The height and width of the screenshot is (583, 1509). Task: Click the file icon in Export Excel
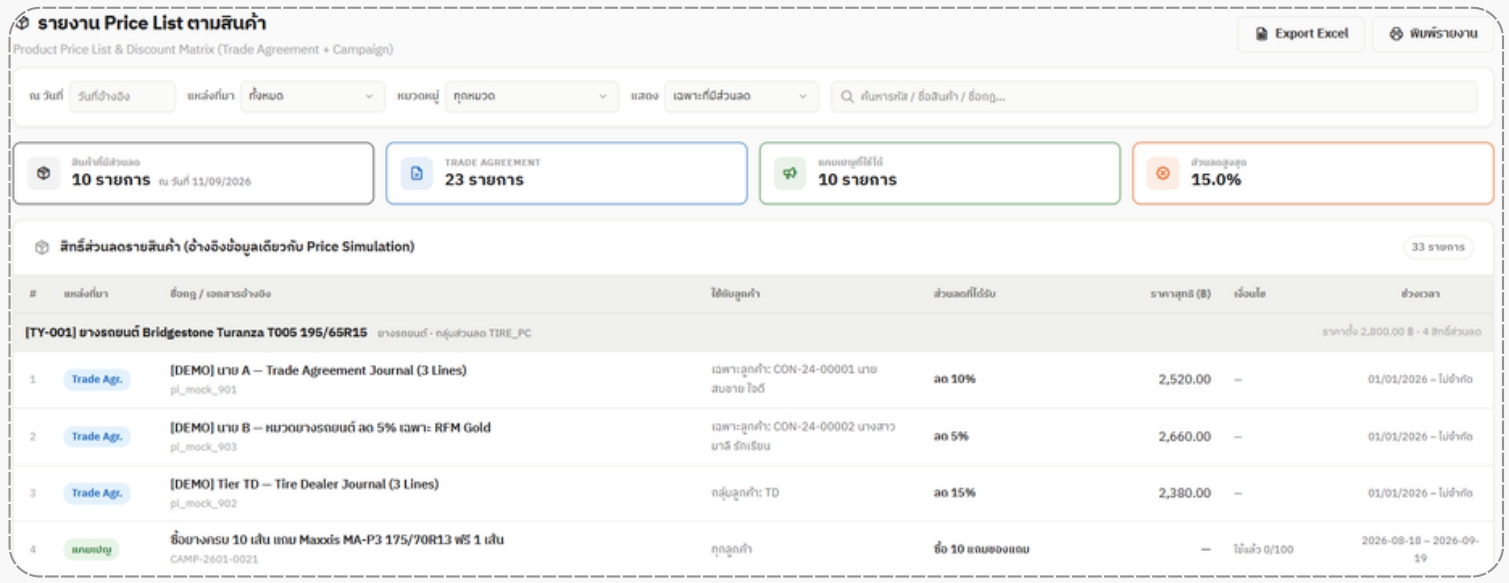click(x=1262, y=34)
